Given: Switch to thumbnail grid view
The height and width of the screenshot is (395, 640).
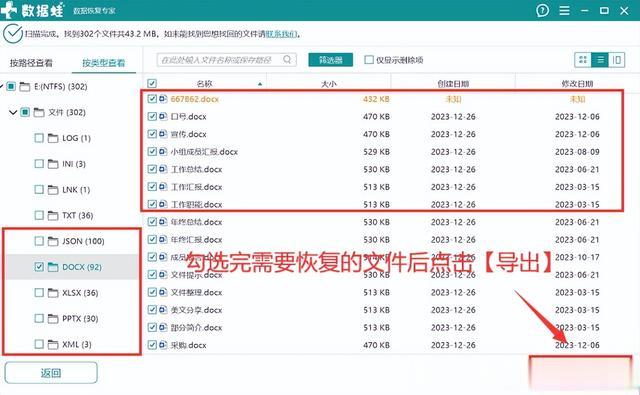Looking at the screenshot, I should coord(583,60).
